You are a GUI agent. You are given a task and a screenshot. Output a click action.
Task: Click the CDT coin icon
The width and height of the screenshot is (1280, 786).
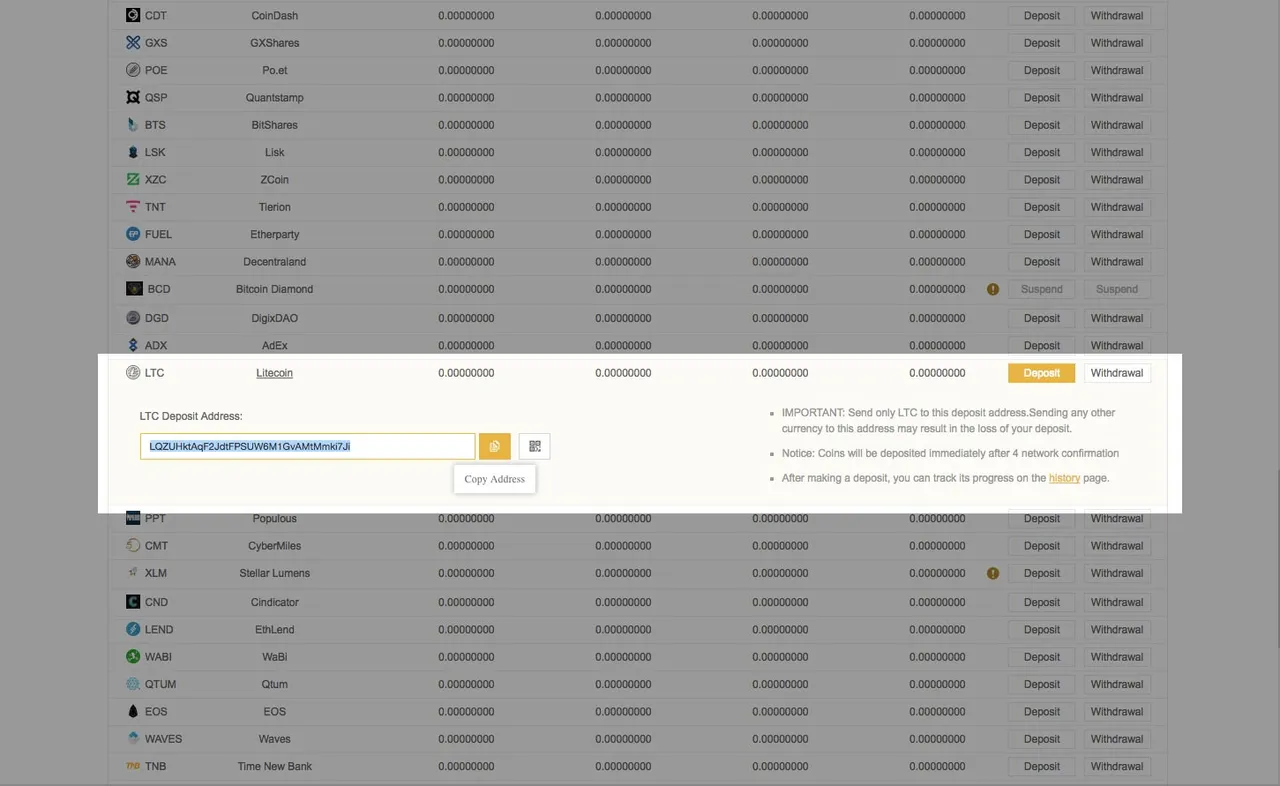(133, 15)
